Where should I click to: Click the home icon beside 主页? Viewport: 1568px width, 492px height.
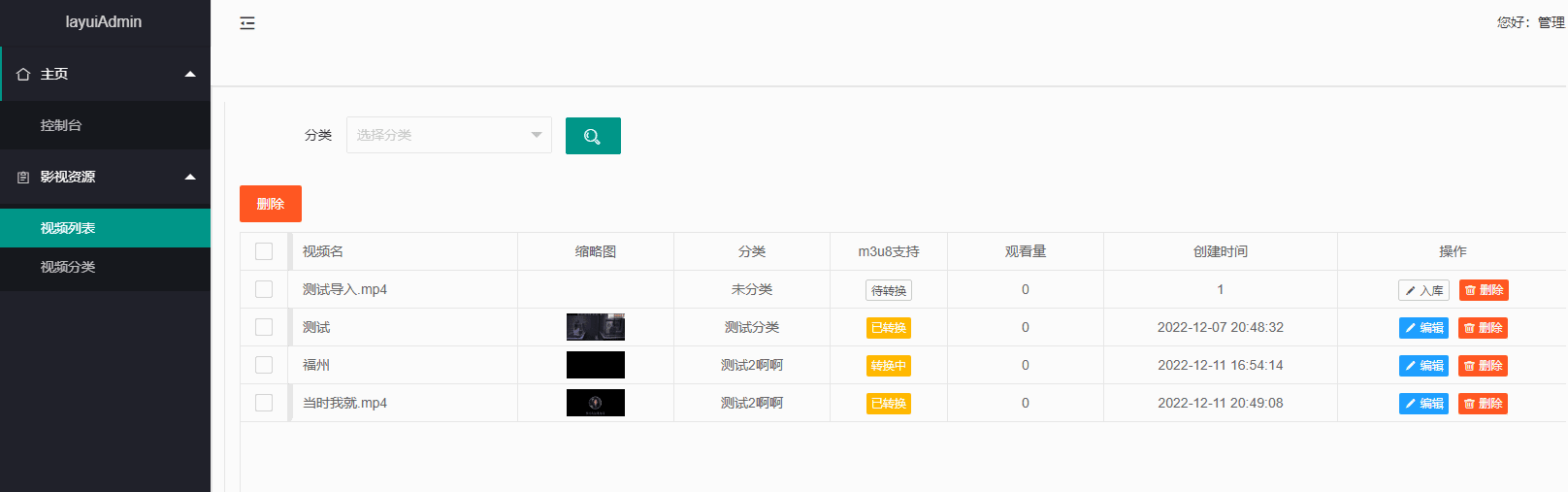coord(23,75)
